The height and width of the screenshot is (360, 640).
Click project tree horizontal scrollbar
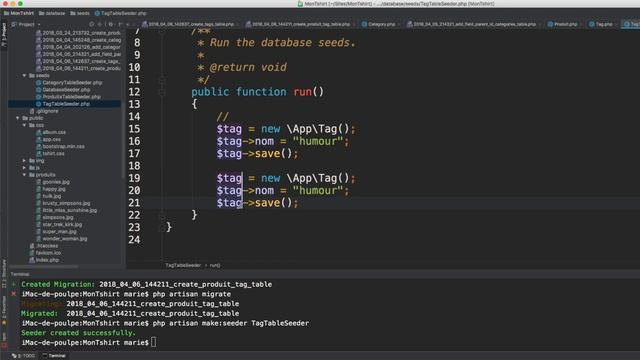click(44, 267)
